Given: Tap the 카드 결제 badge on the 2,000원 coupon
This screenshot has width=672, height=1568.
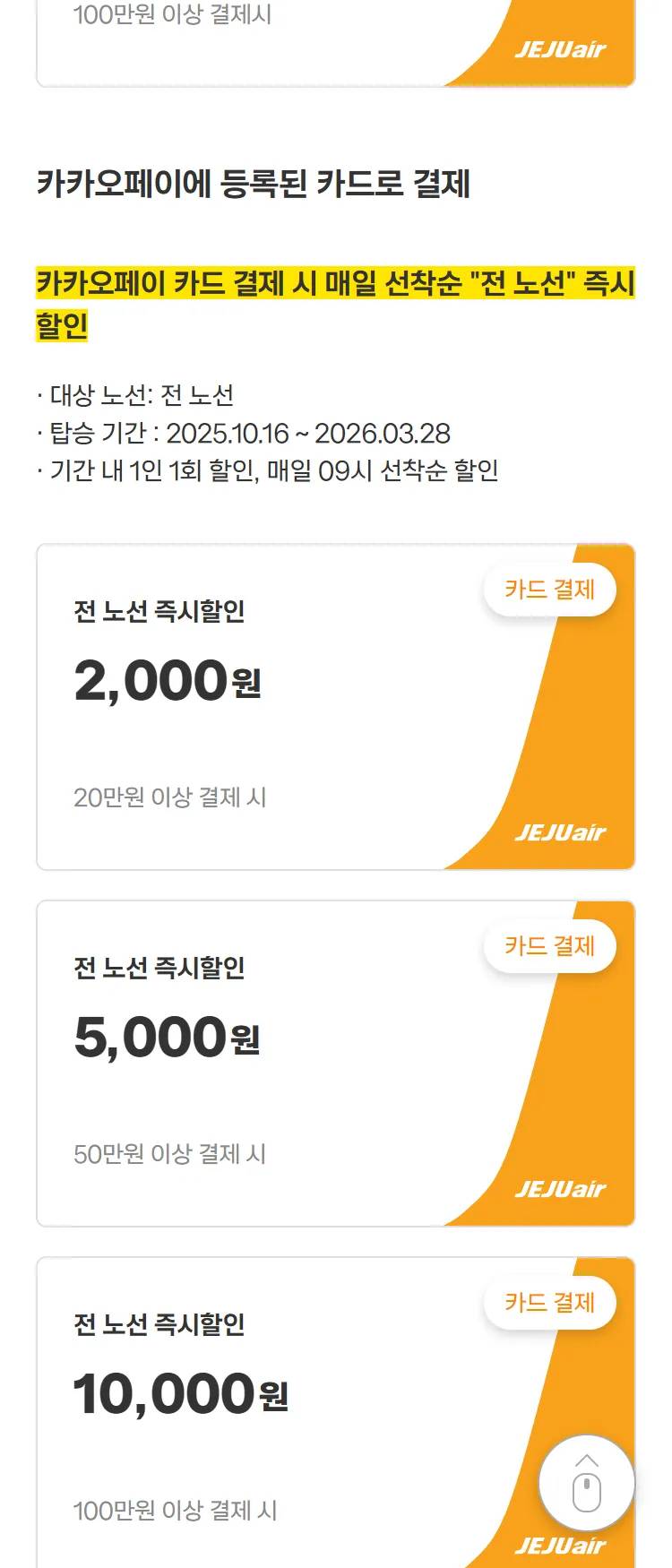Looking at the screenshot, I should (549, 590).
